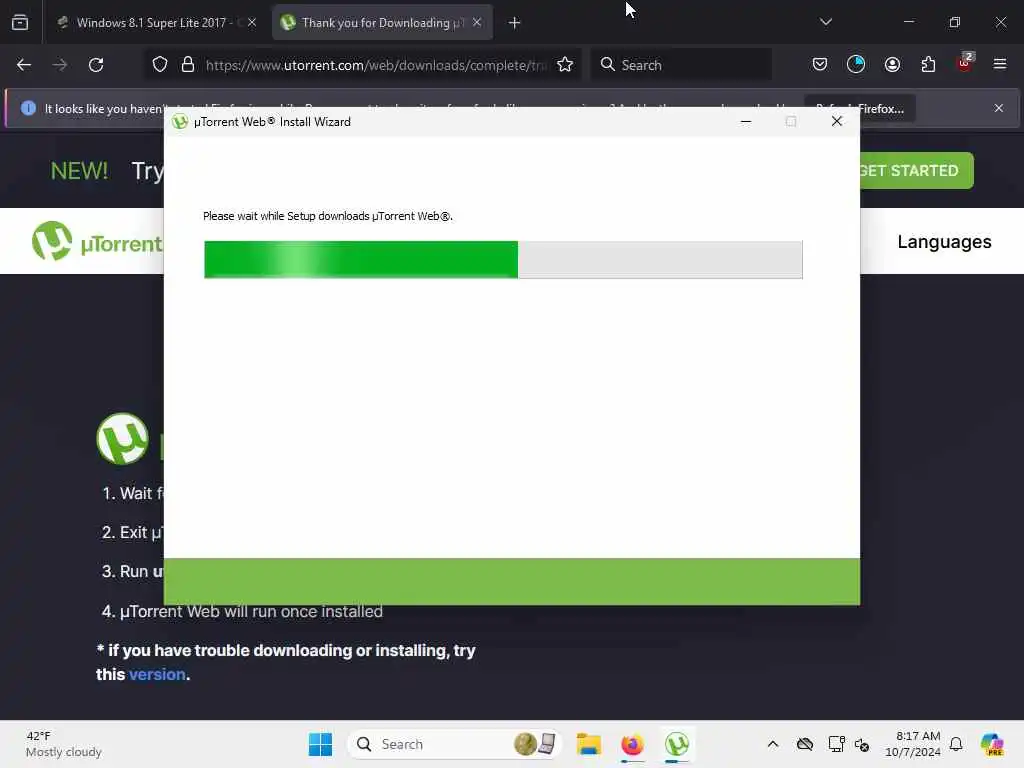Viewport: 1024px width, 768px height.
Task: Open File Explorer from taskbar
Action: coord(588,744)
